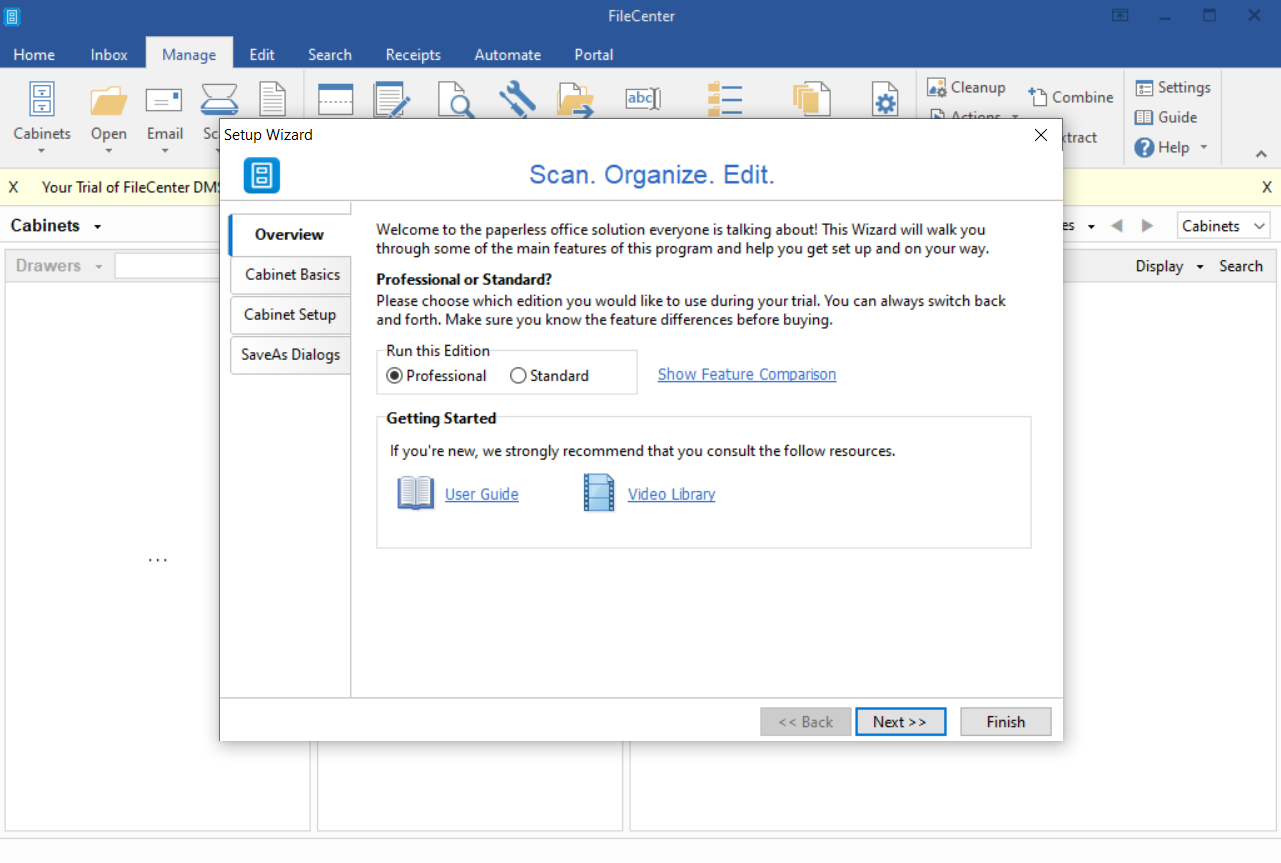
Task: Click the stacked pages copy icon
Action: 811,100
